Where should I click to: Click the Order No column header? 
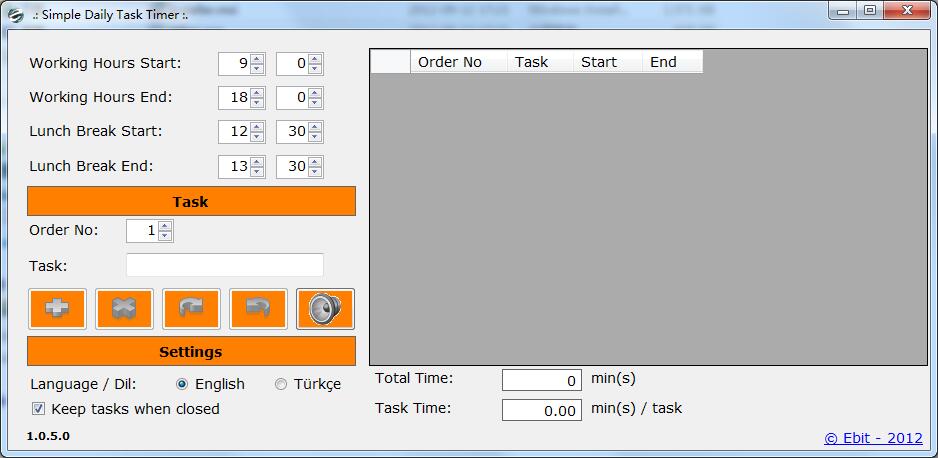[450, 62]
